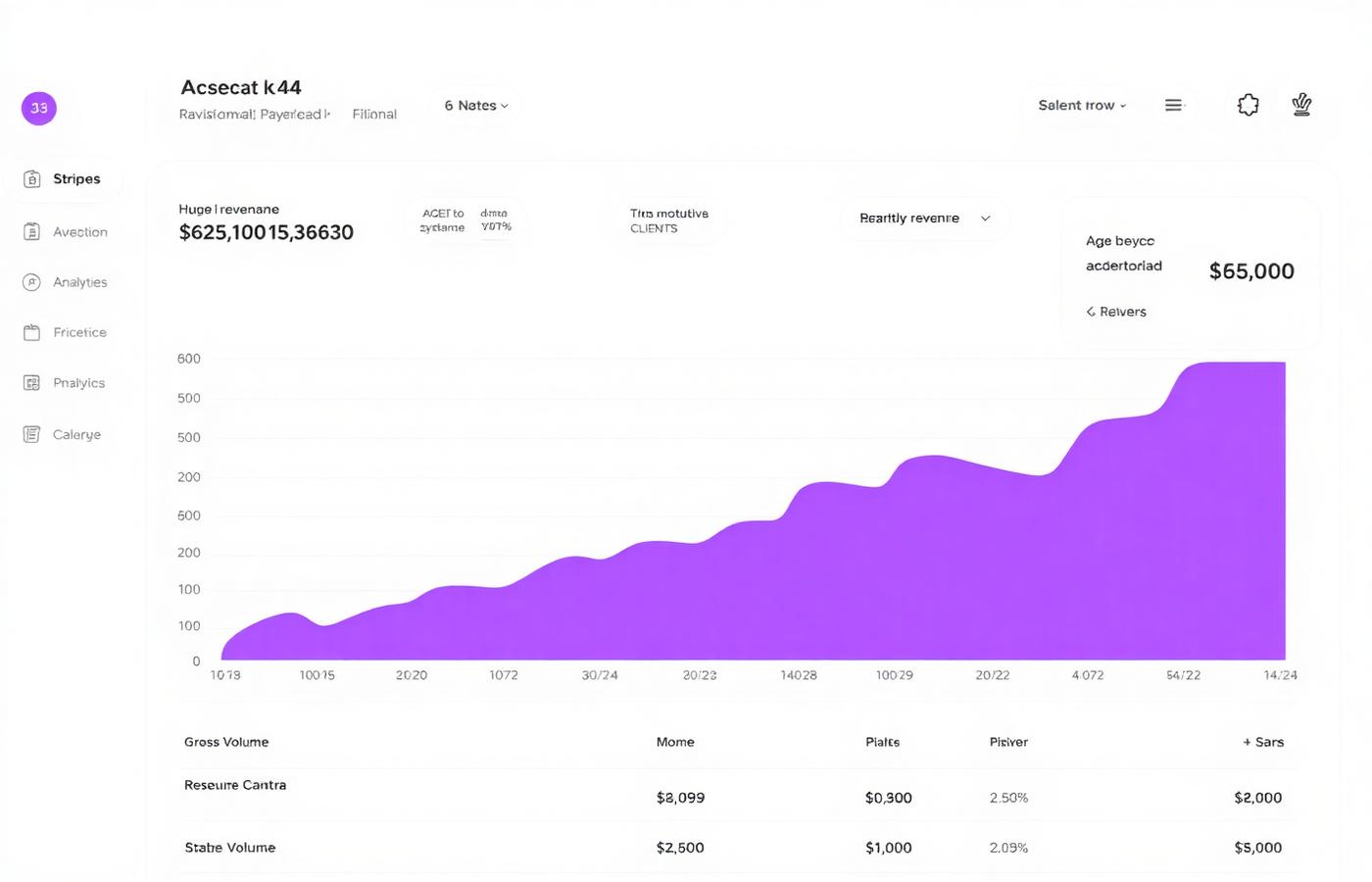Open the Pnalyics sidebar icon
The image size is (1372, 882).
pyautogui.click(x=31, y=383)
